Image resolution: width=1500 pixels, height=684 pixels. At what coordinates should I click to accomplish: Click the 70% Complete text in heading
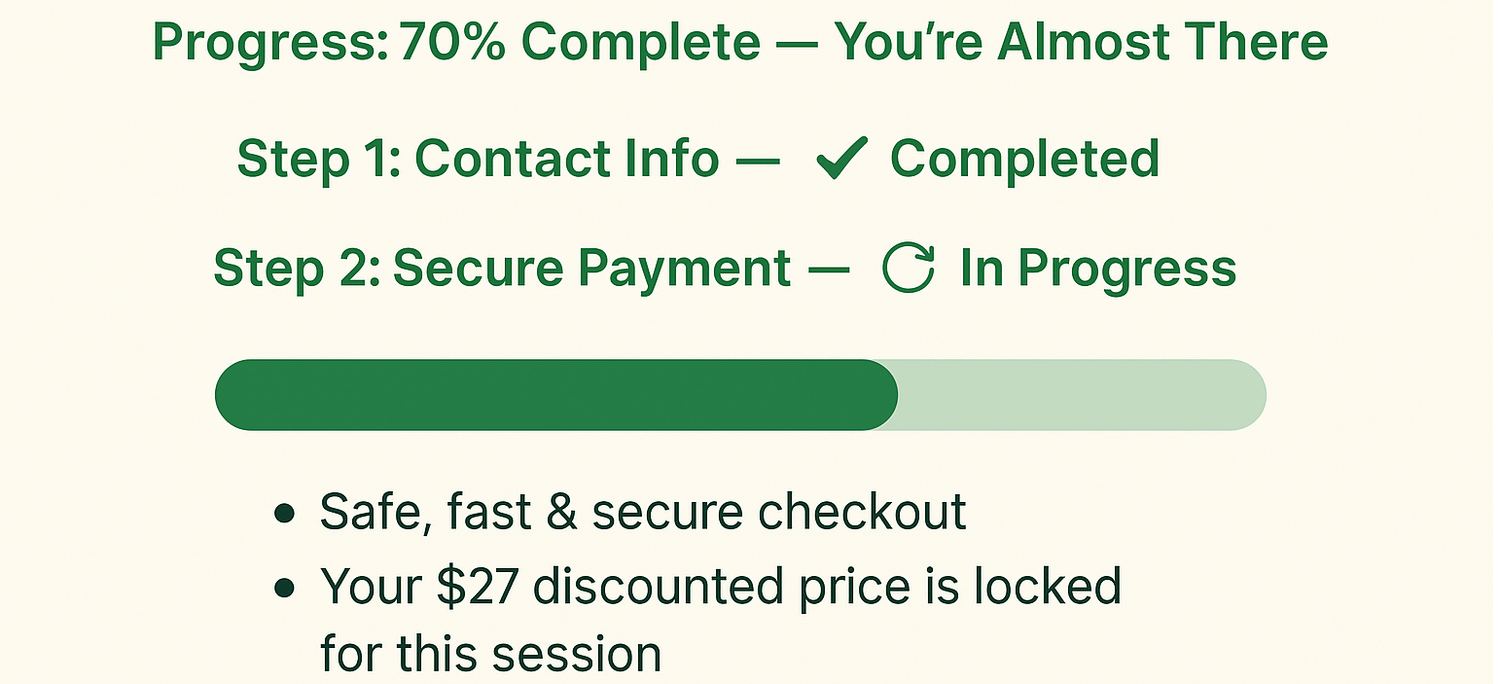point(579,43)
